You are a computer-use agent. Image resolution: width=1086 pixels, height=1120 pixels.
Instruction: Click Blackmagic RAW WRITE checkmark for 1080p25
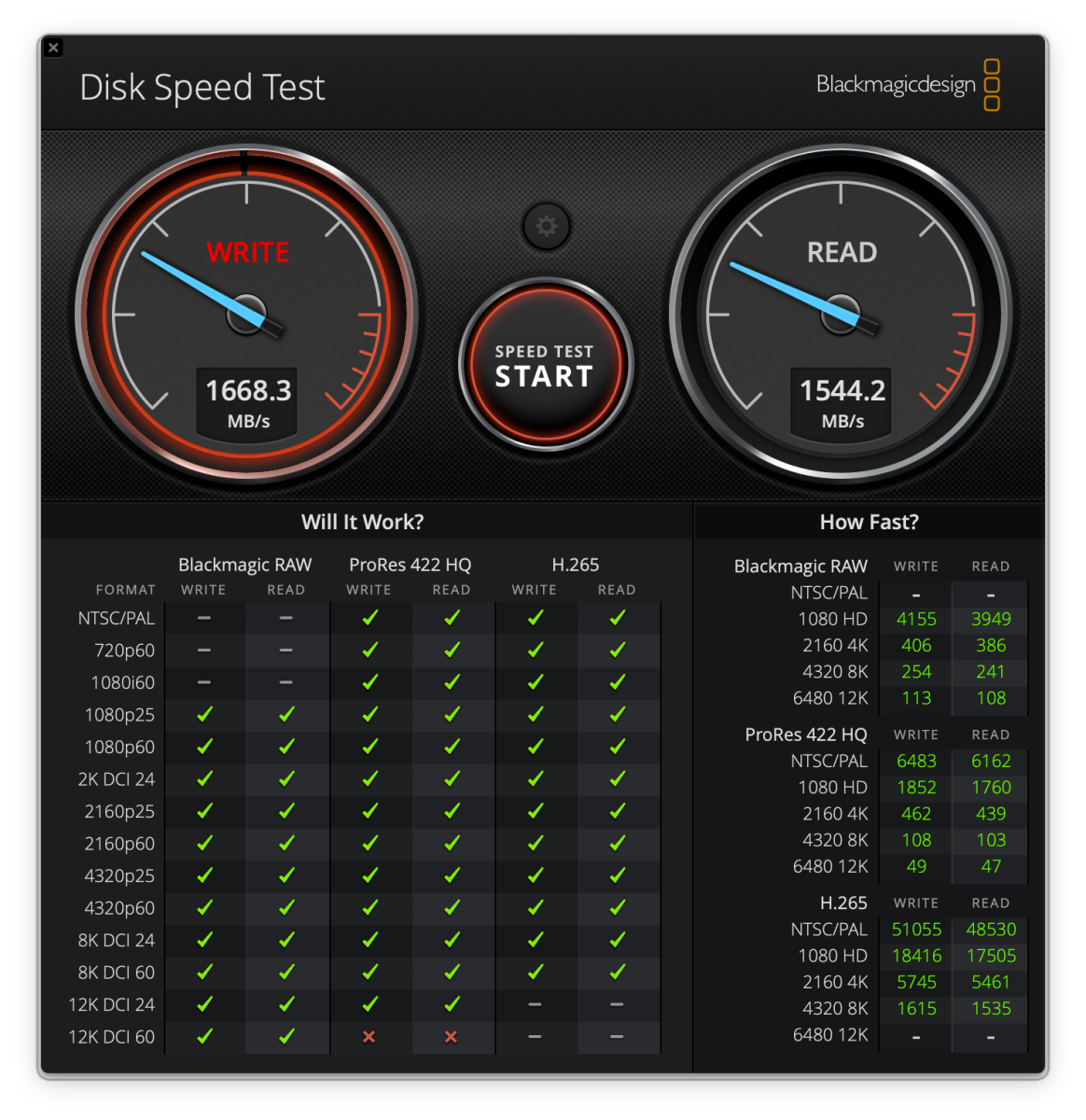coord(204,715)
